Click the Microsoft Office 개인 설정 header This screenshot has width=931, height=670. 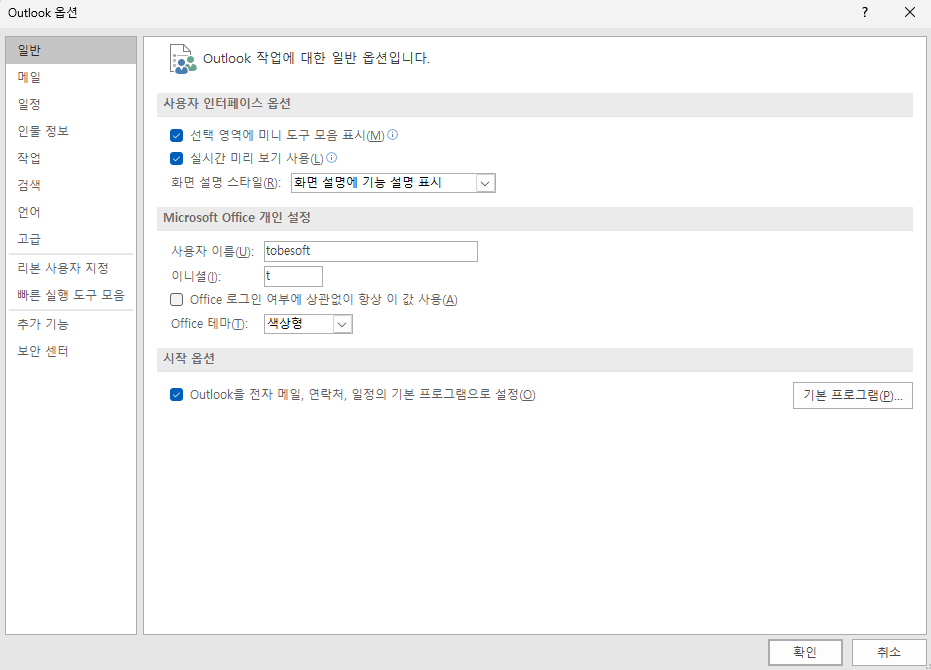[x=534, y=218]
